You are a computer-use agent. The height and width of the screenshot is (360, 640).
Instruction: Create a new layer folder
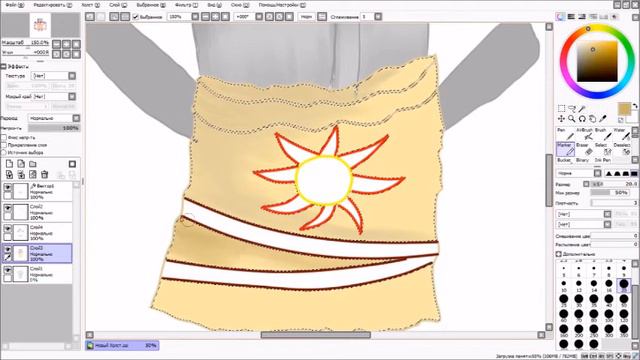pyautogui.click(x=33, y=164)
